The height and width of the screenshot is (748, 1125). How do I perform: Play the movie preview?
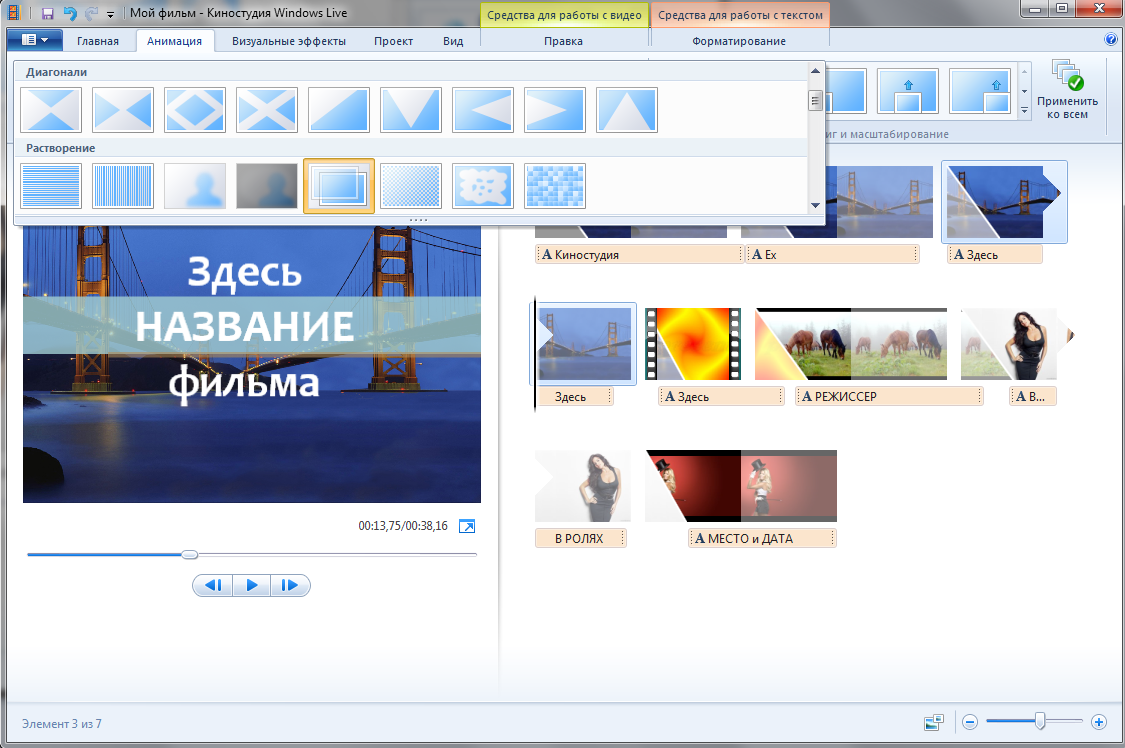click(251, 585)
